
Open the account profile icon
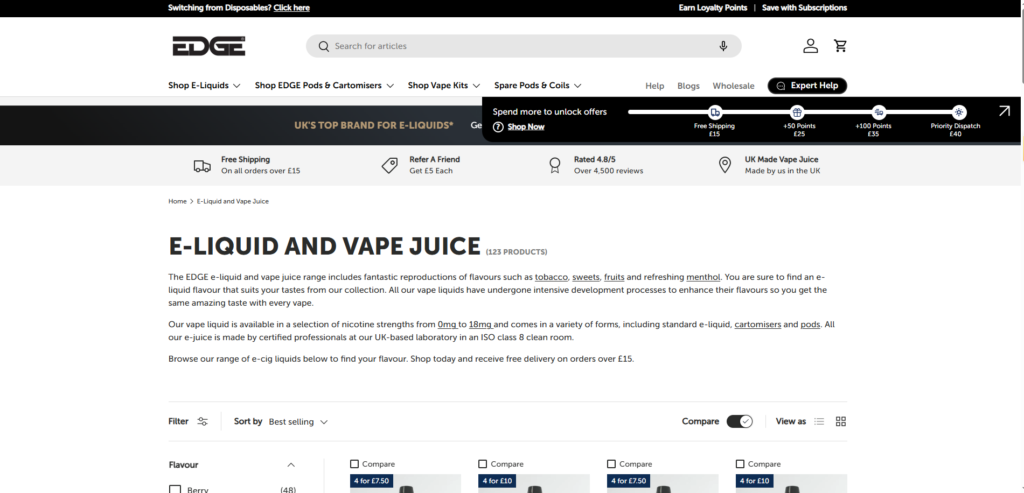point(810,46)
